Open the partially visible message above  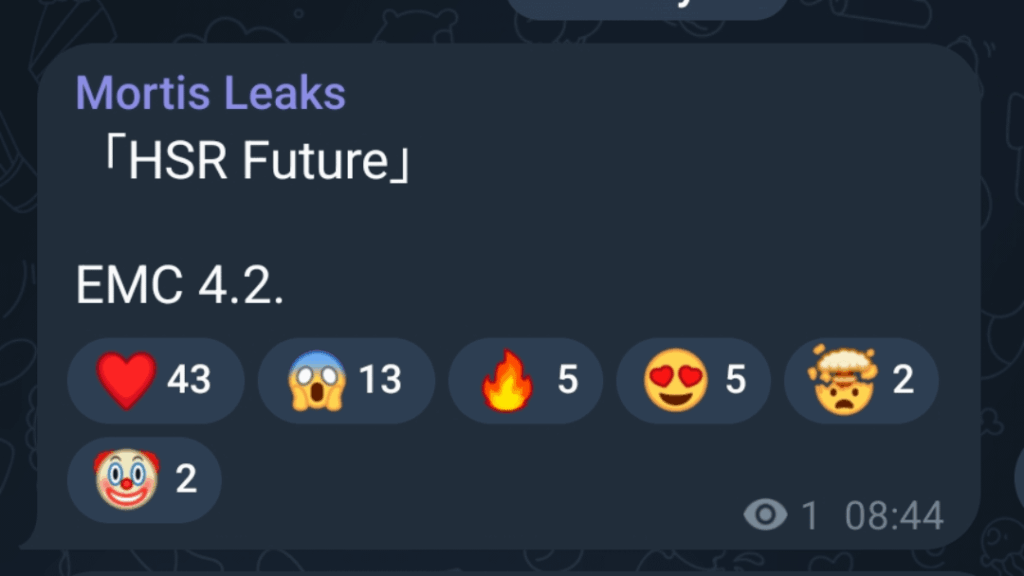(x=650, y=8)
